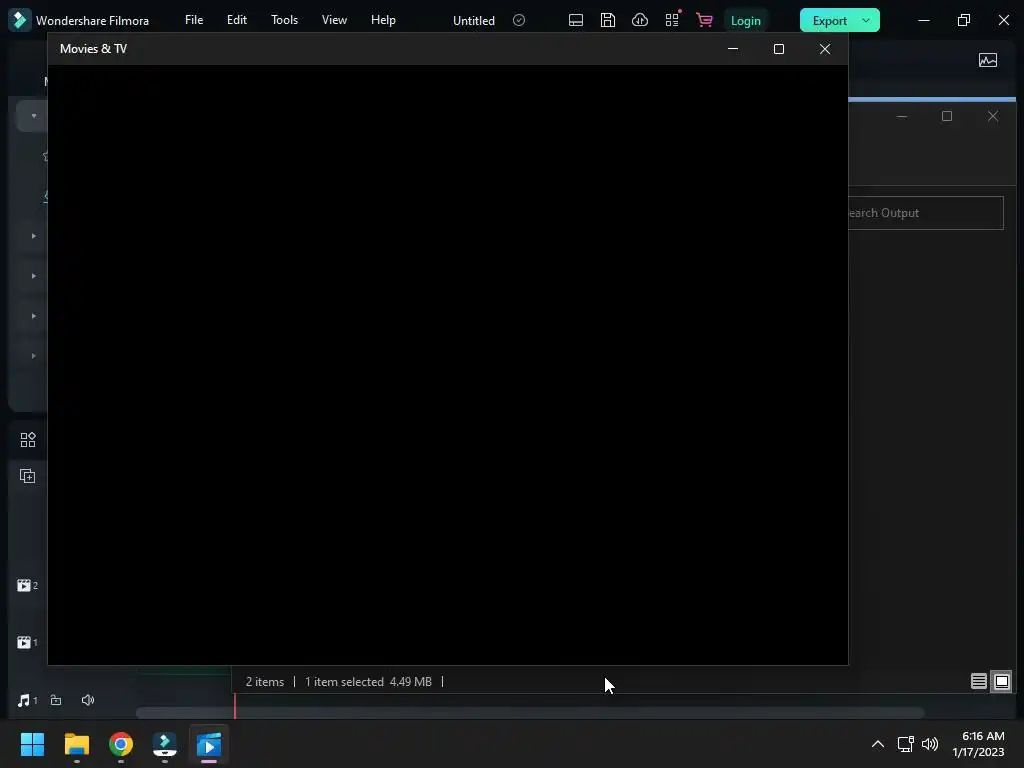Click the Movies & TV window title
The width and height of the screenshot is (1024, 768).
click(93, 49)
